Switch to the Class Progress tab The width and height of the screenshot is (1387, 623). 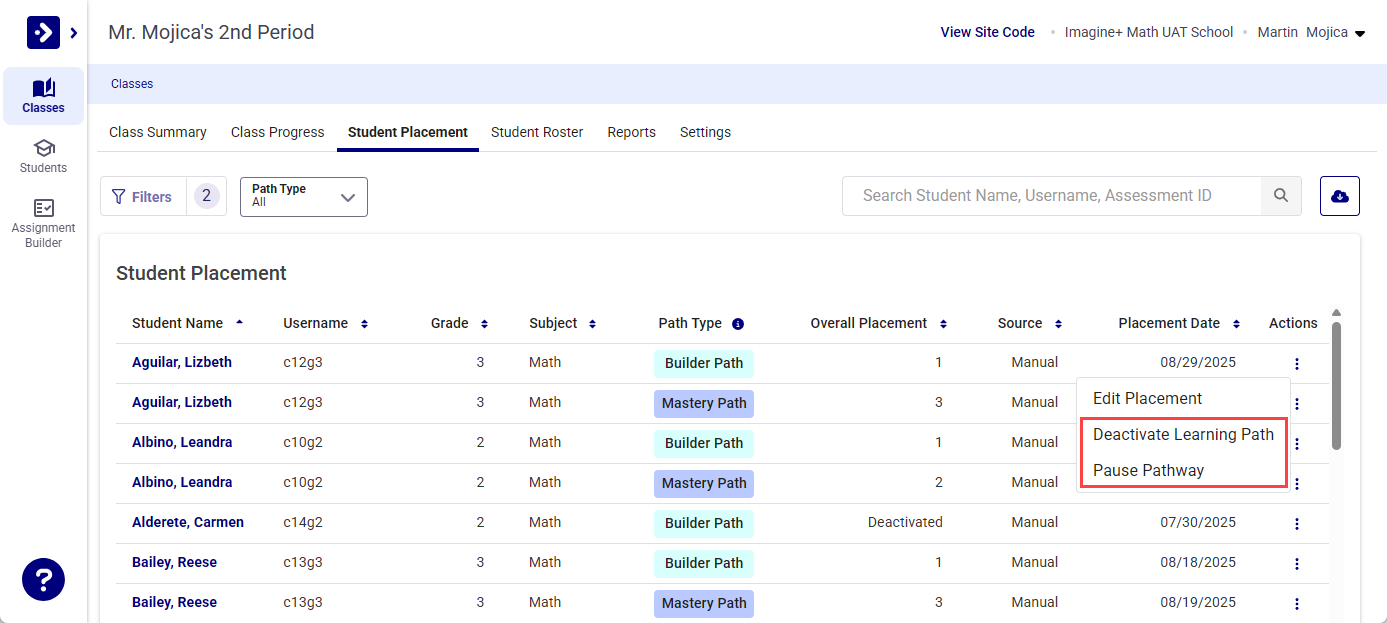coord(278,132)
